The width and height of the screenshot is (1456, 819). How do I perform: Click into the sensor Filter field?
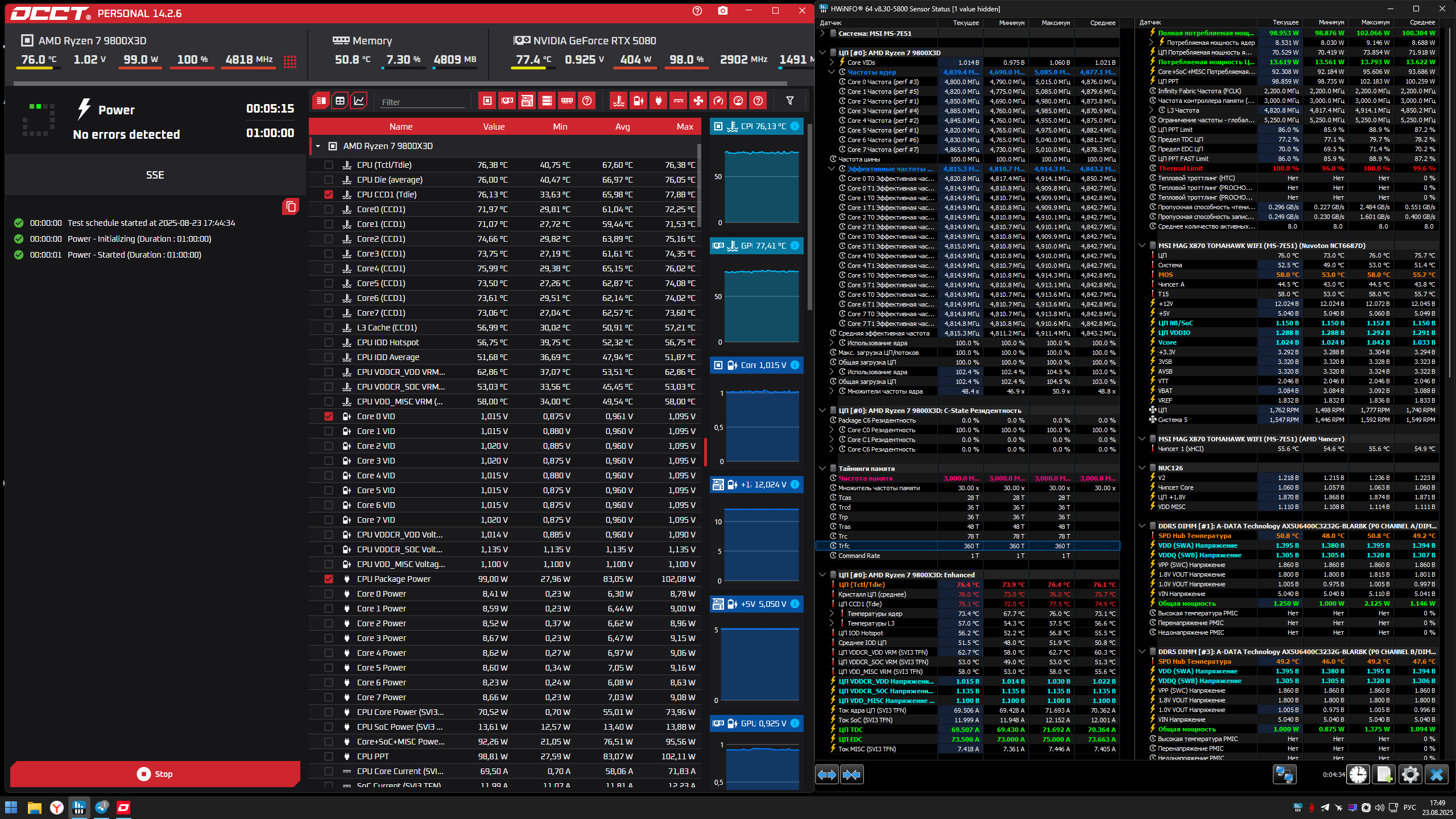(422, 102)
